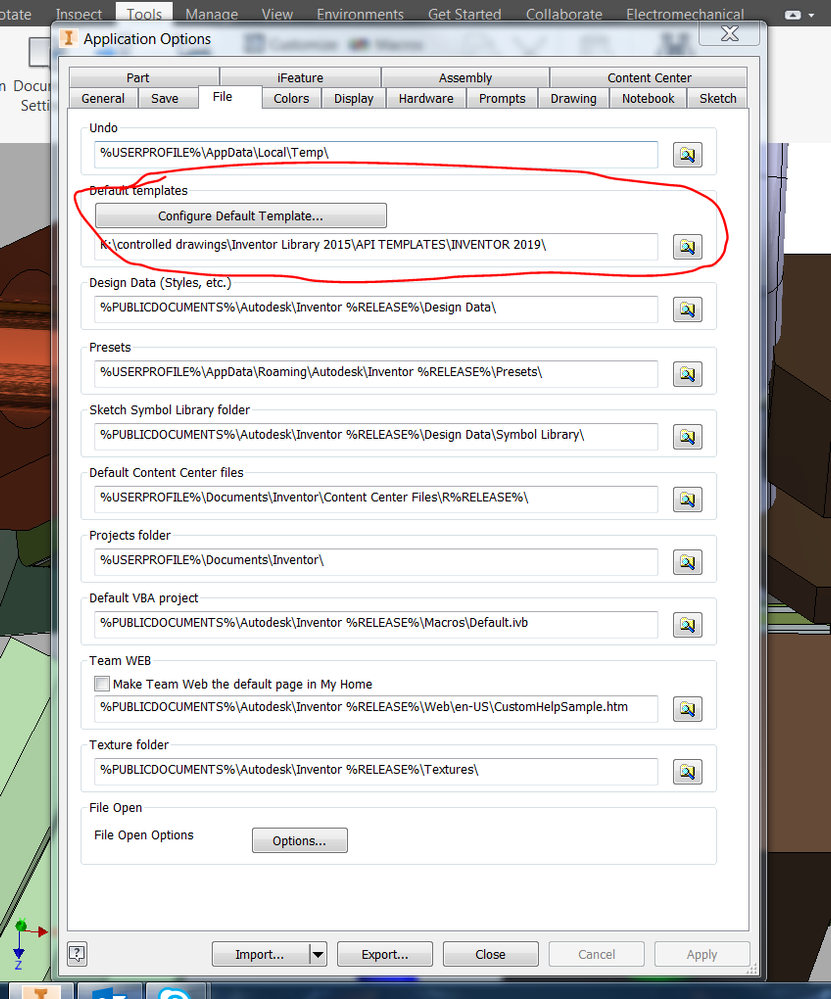The height and width of the screenshot is (999, 831).
Task: Open the Hardware tab
Action: coord(426,99)
